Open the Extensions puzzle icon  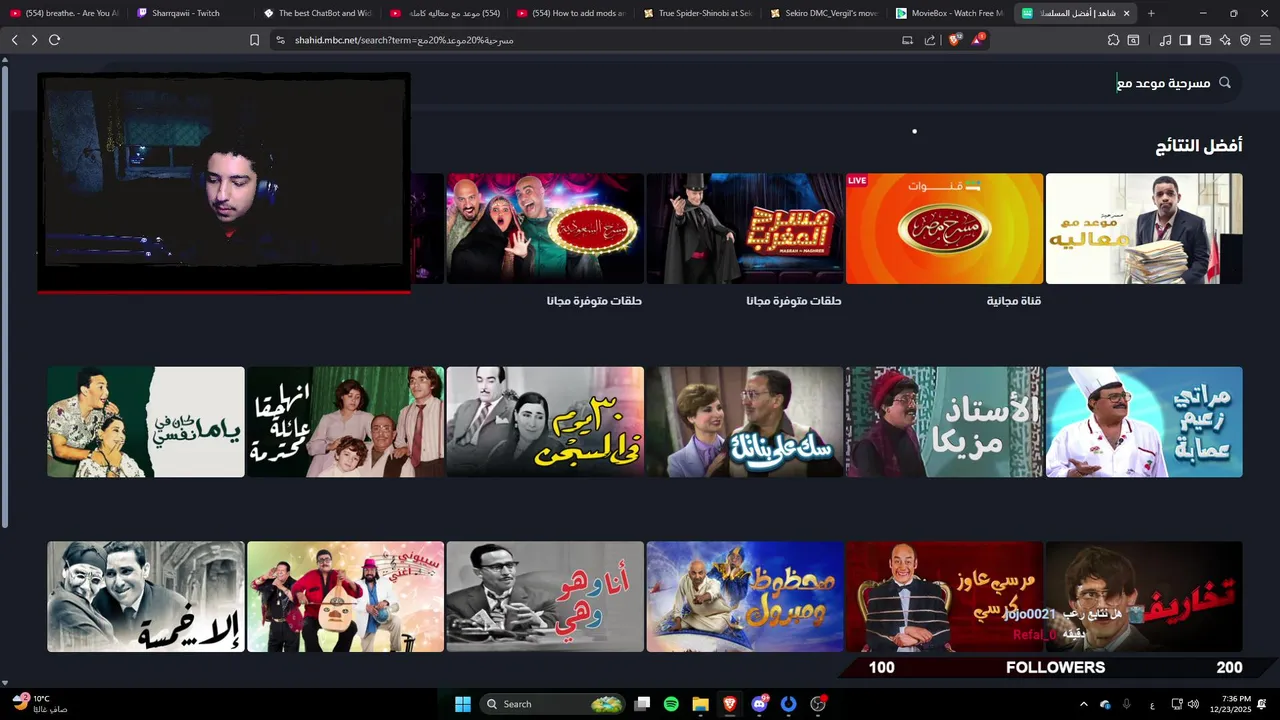[1113, 40]
